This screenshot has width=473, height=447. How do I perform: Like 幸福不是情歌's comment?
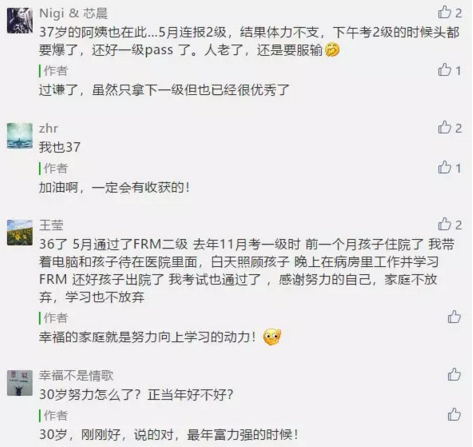point(454,374)
